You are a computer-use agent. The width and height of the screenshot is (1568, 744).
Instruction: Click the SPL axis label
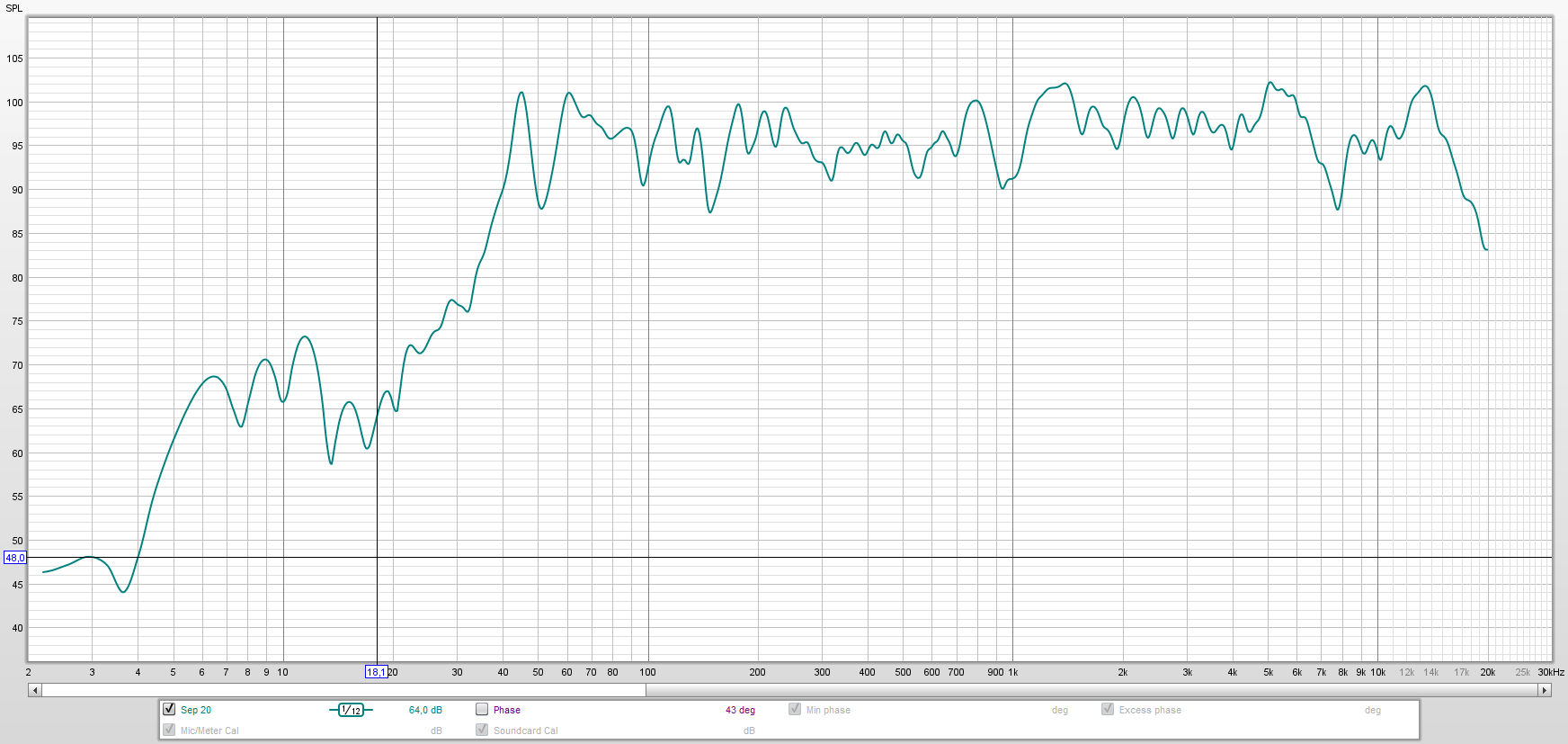(14, 8)
